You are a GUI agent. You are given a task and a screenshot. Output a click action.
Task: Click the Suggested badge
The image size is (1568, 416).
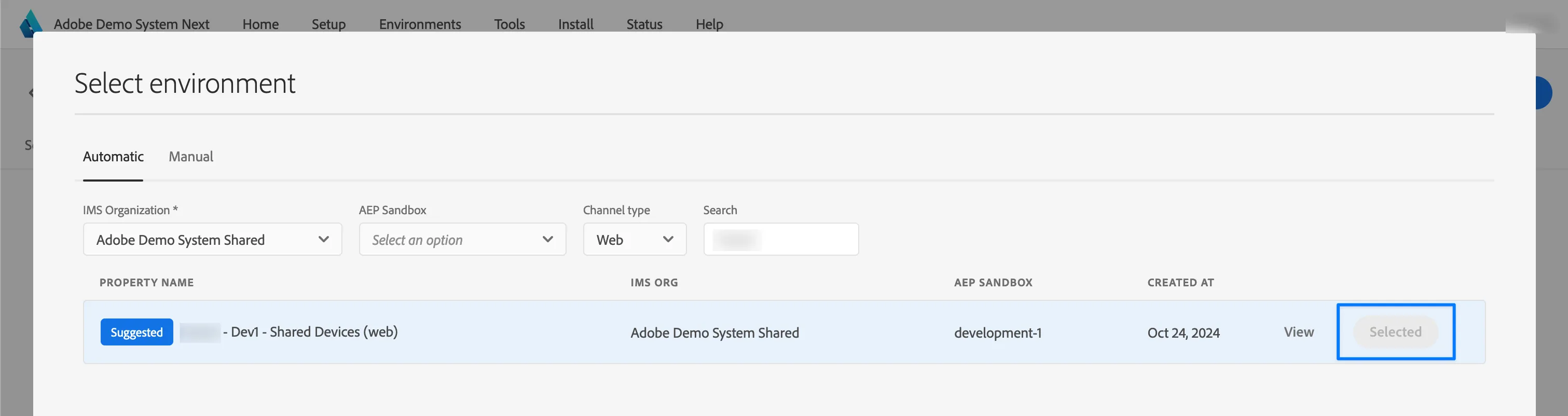coord(137,332)
